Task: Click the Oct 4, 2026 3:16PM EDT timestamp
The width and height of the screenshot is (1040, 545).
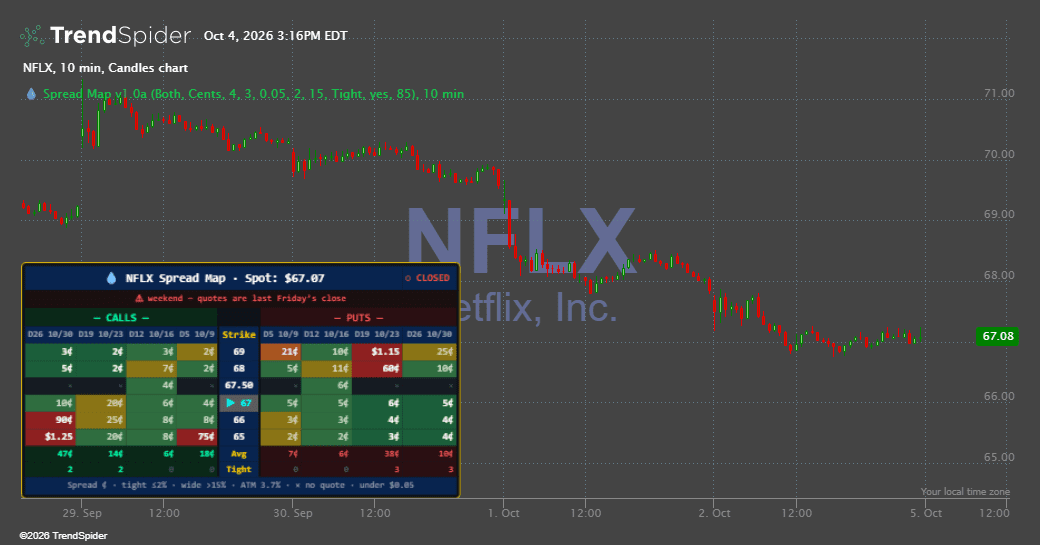Action: coord(275,36)
